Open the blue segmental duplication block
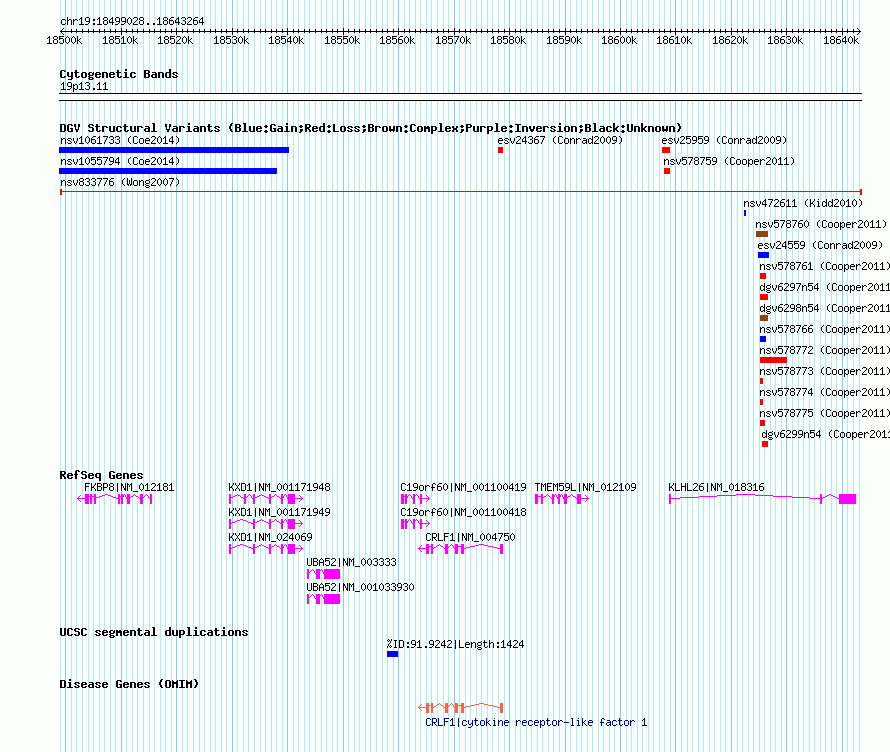This screenshot has width=890, height=752. coord(392,654)
